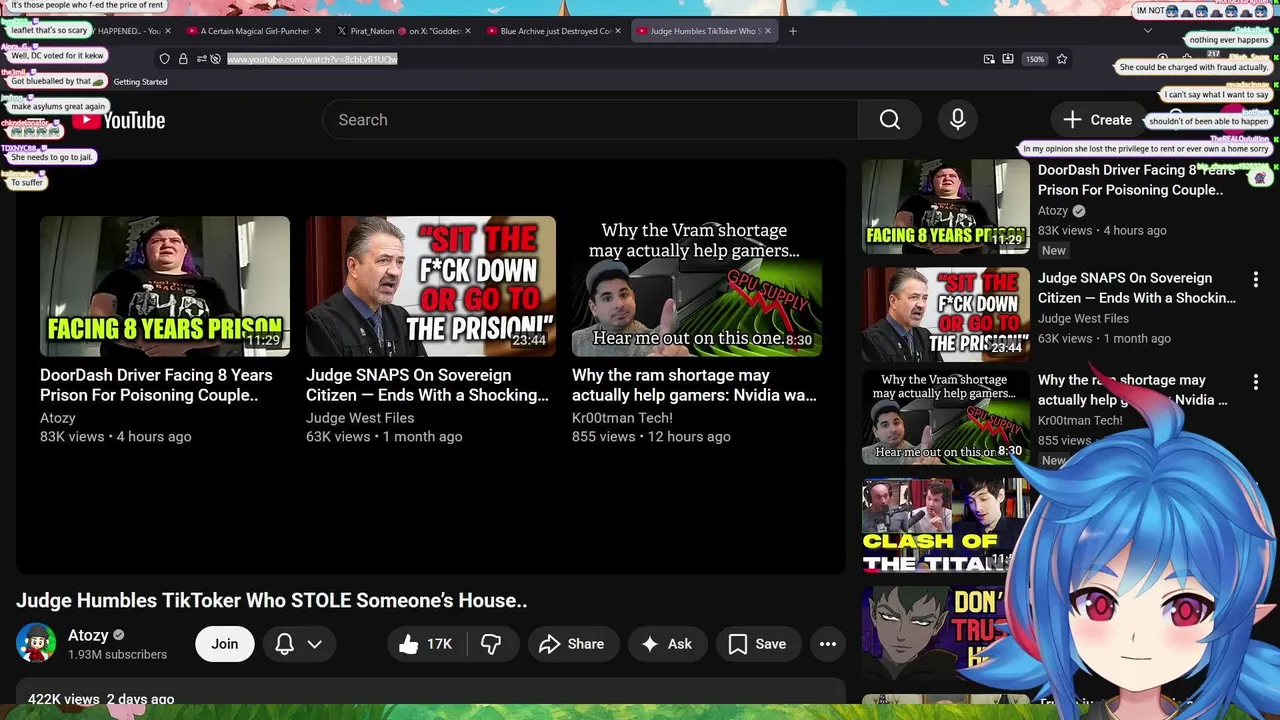Open the more actions ellipsis menu
Image resolution: width=1280 pixels, height=720 pixels.
coord(828,645)
